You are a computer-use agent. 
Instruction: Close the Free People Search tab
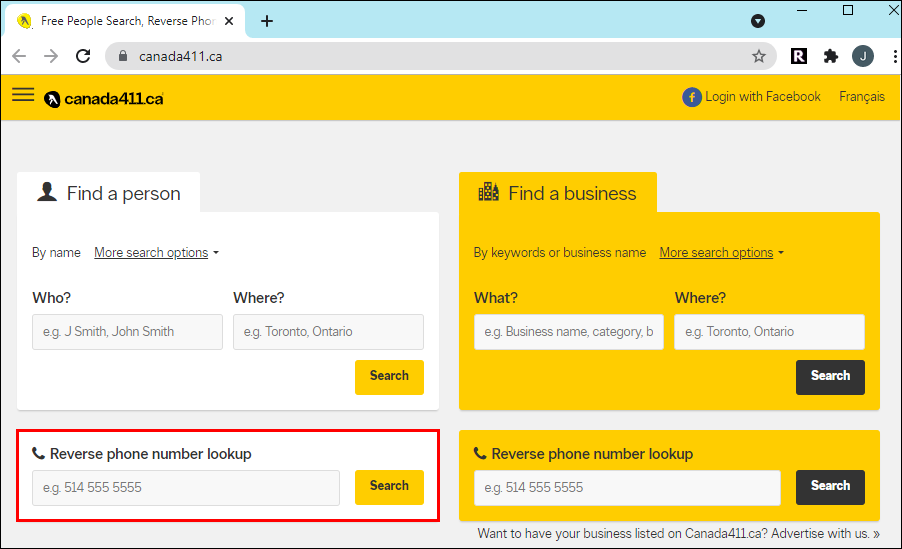click(x=229, y=21)
